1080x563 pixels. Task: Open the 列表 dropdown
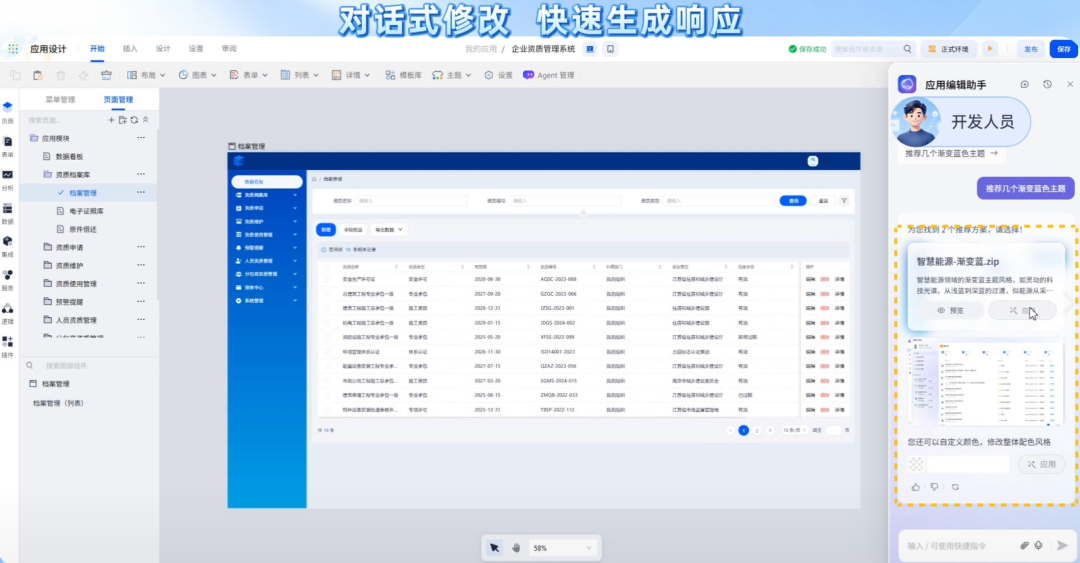tap(300, 75)
